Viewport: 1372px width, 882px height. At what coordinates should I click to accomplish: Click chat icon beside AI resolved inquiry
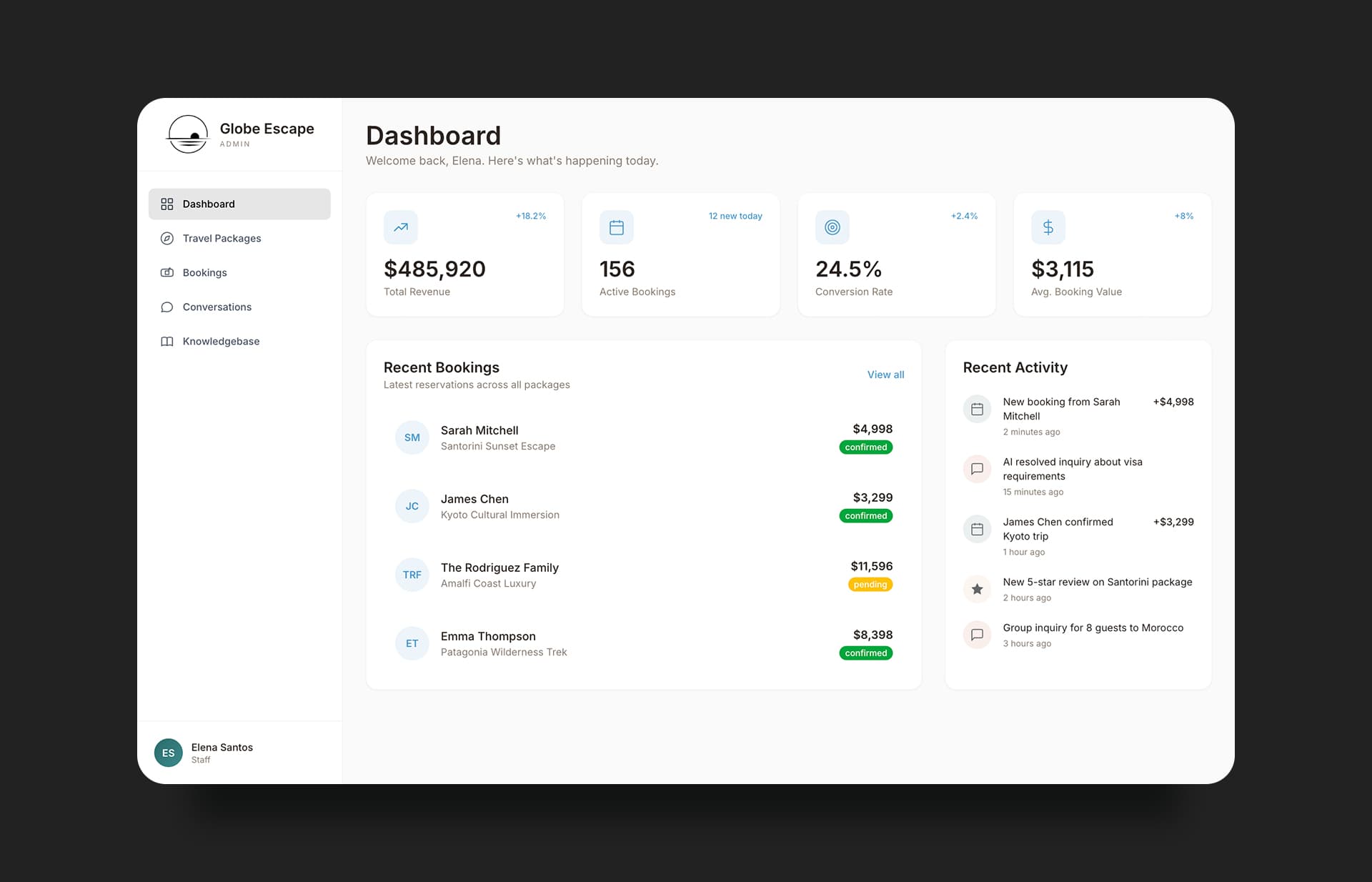pos(977,469)
